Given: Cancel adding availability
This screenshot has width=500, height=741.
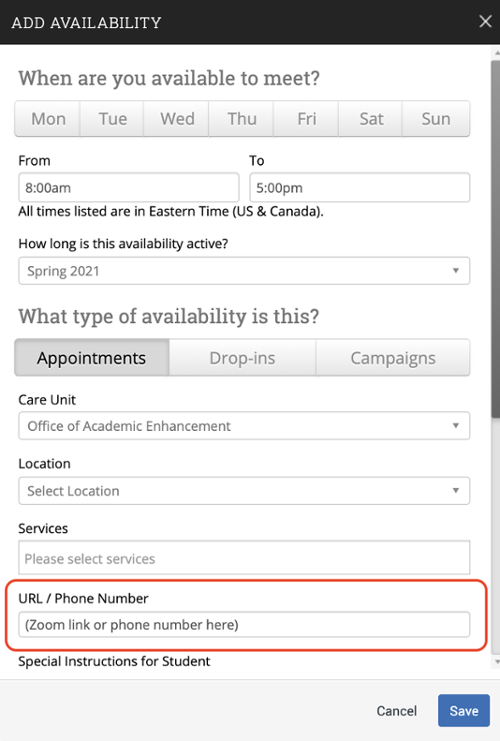Looking at the screenshot, I should [x=397, y=711].
